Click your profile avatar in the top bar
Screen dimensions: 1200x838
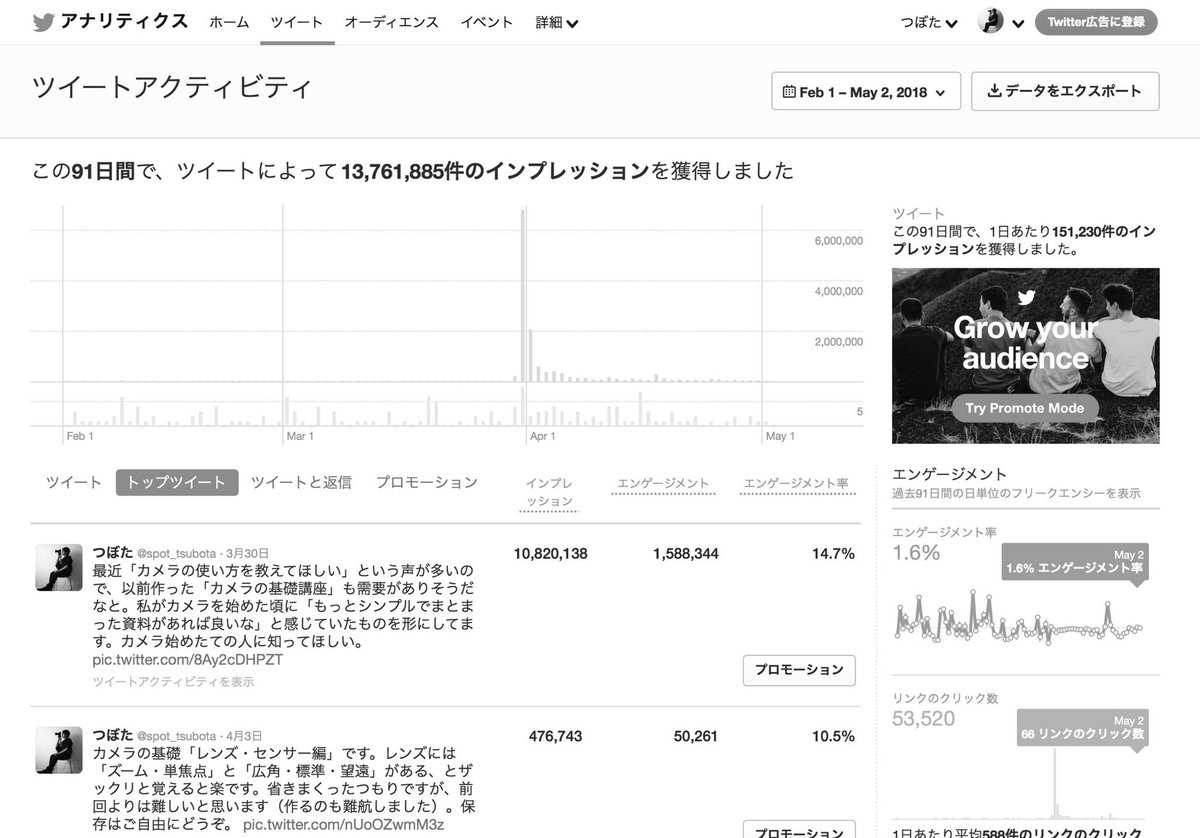coord(989,20)
